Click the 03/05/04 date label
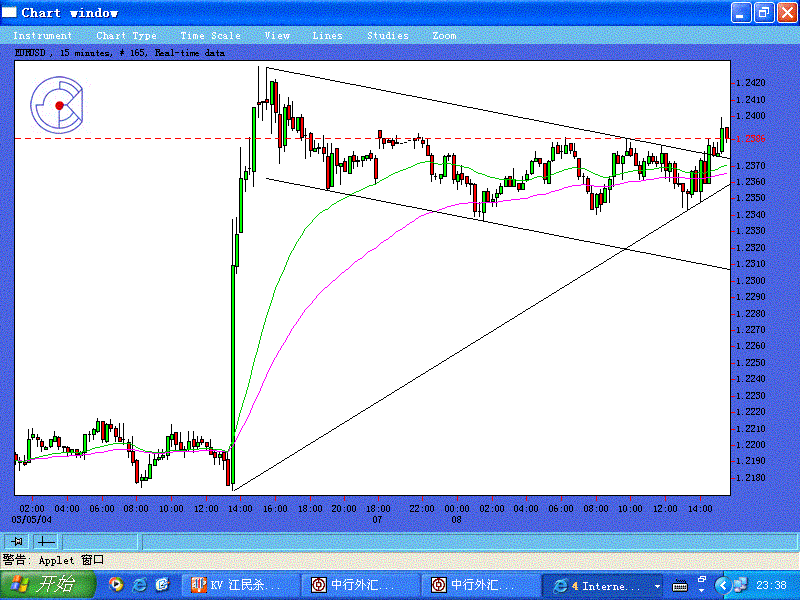800x600 pixels. point(32,520)
